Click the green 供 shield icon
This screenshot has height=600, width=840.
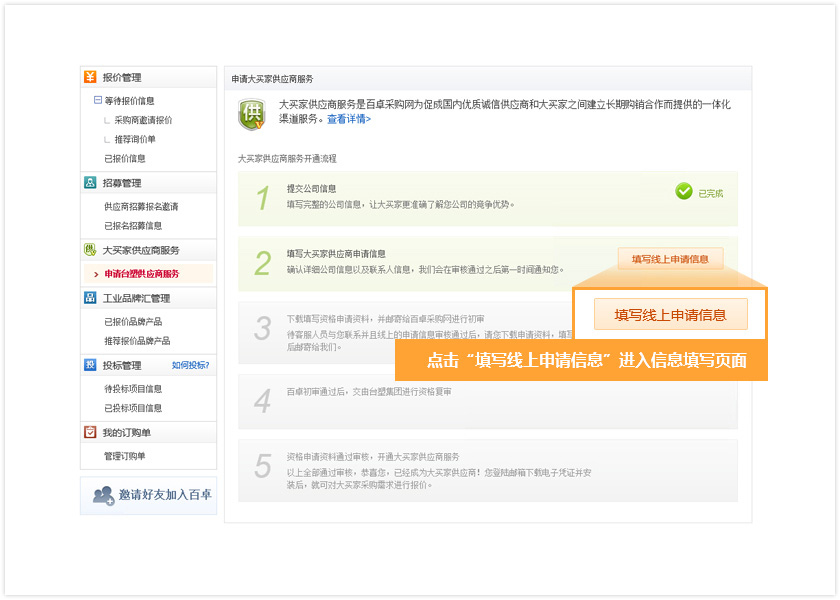coord(251,114)
